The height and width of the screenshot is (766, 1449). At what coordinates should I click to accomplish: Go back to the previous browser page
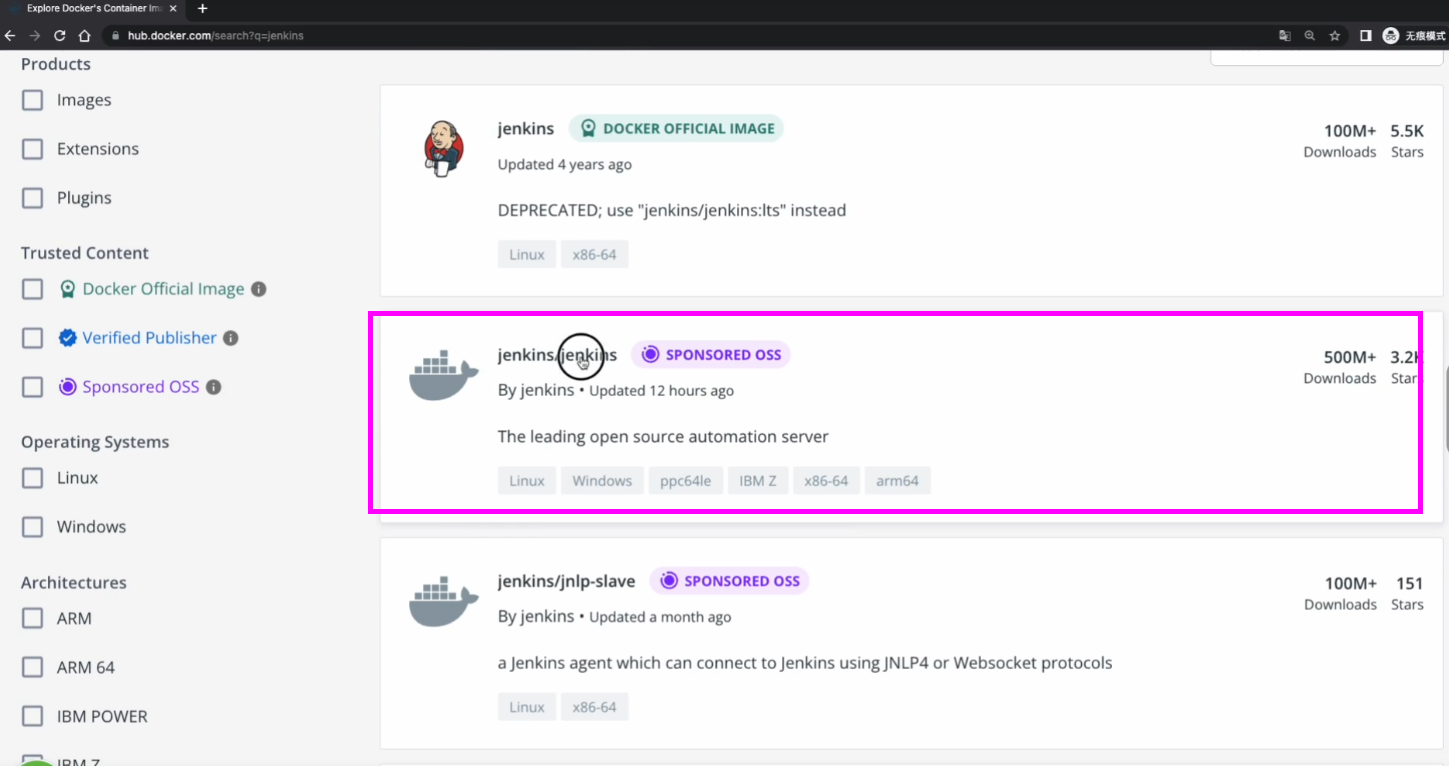click(x=10, y=36)
